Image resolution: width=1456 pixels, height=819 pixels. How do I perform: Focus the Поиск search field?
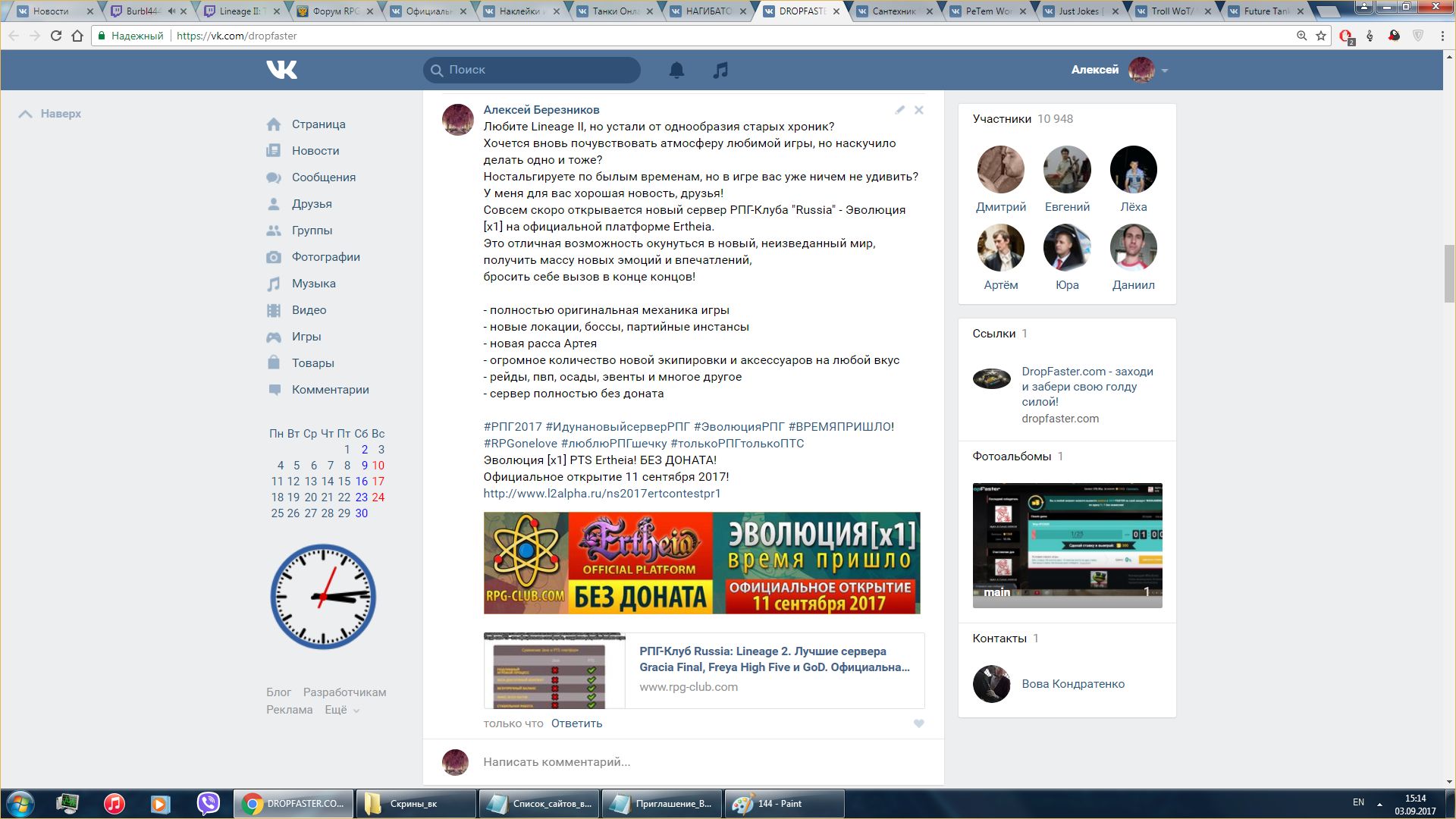pos(532,70)
